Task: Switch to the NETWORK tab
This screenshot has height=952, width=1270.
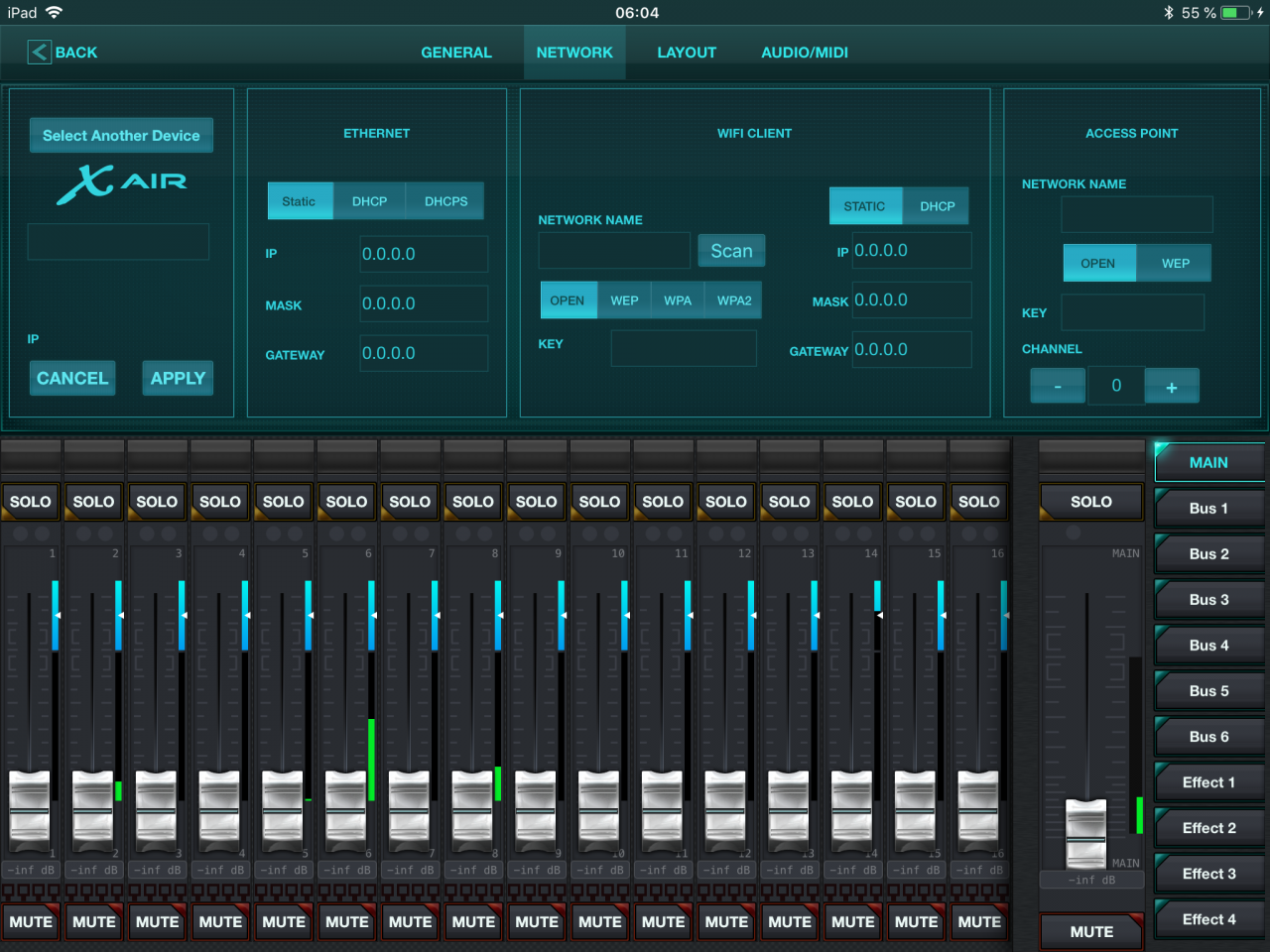Action: click(574, 53)
